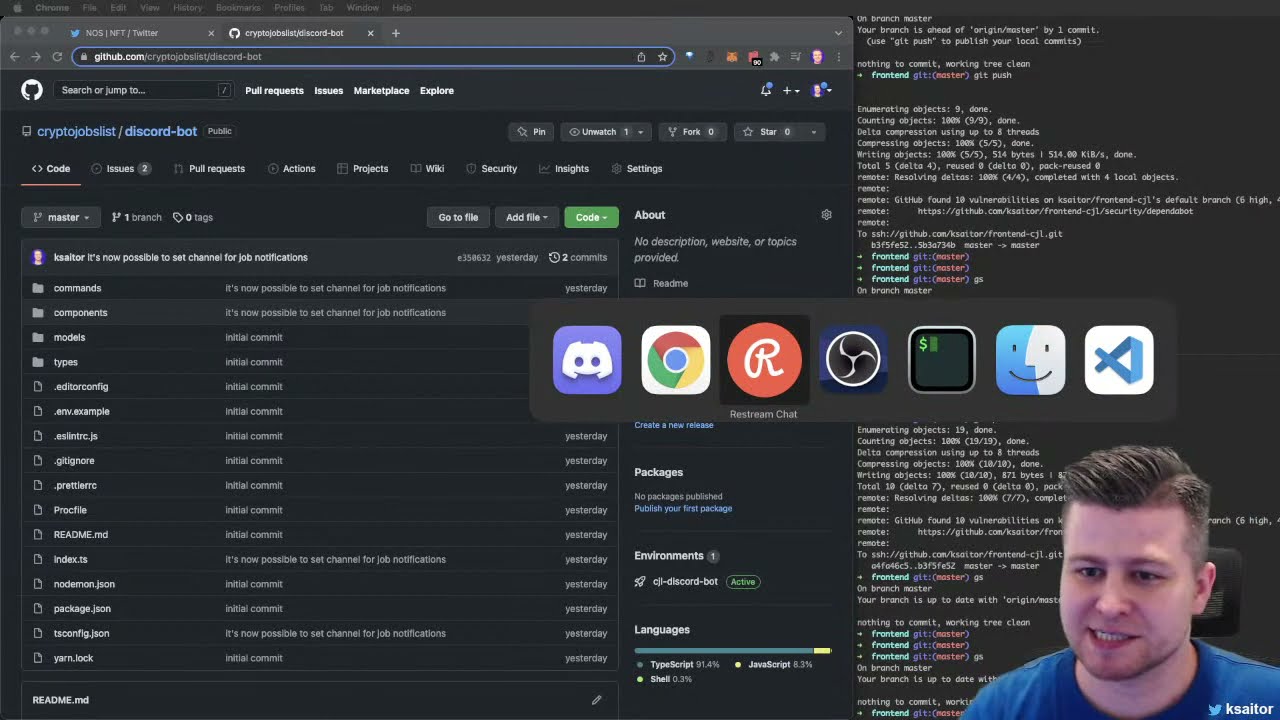The height and width of the screenshot is (720, 1280).
Task: Select Restream Chat in the app switcher
Action: [x=764, y=360]
